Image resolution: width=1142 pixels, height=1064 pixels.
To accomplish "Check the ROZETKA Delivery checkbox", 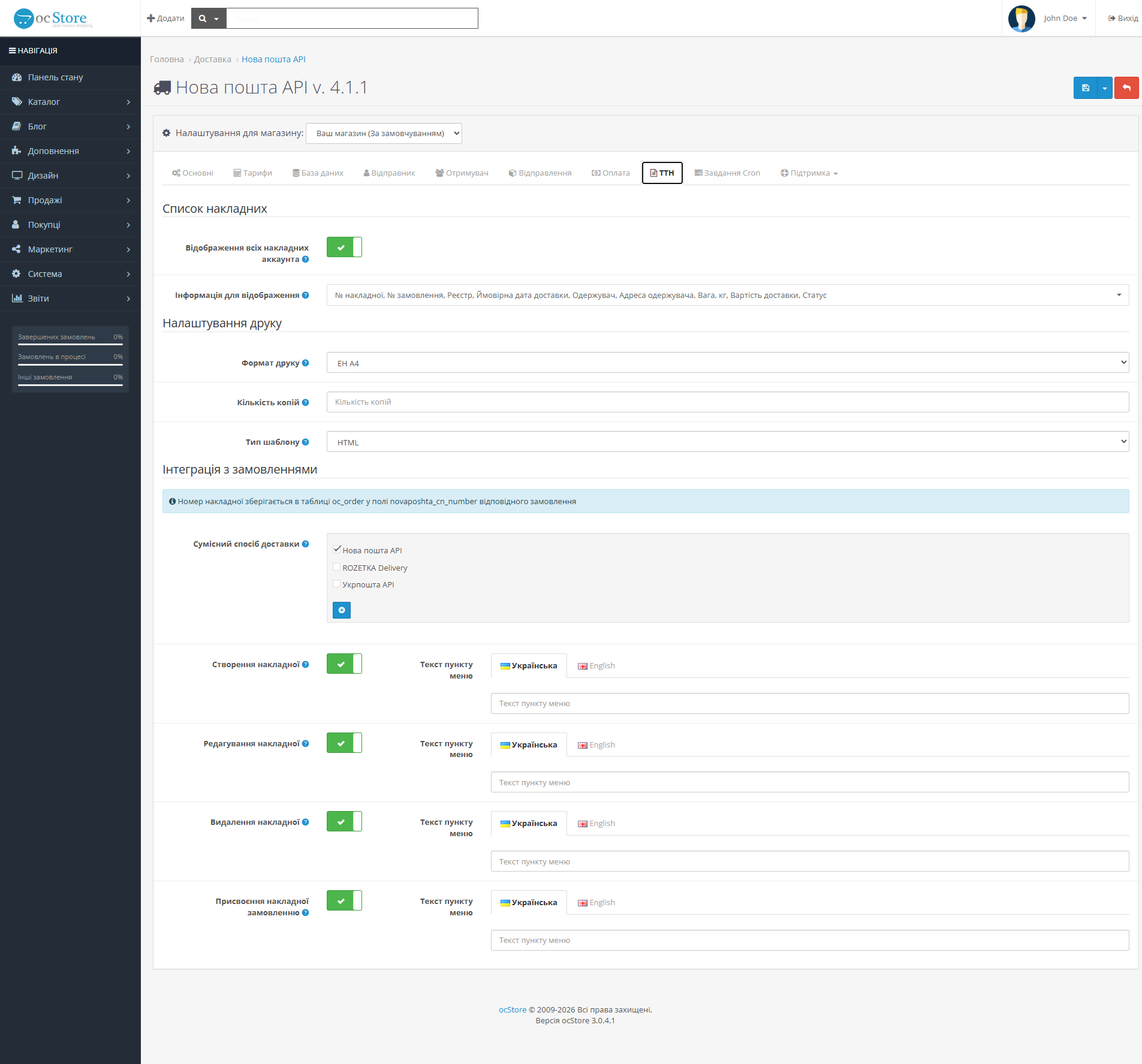I will click(x=337, y=567).
